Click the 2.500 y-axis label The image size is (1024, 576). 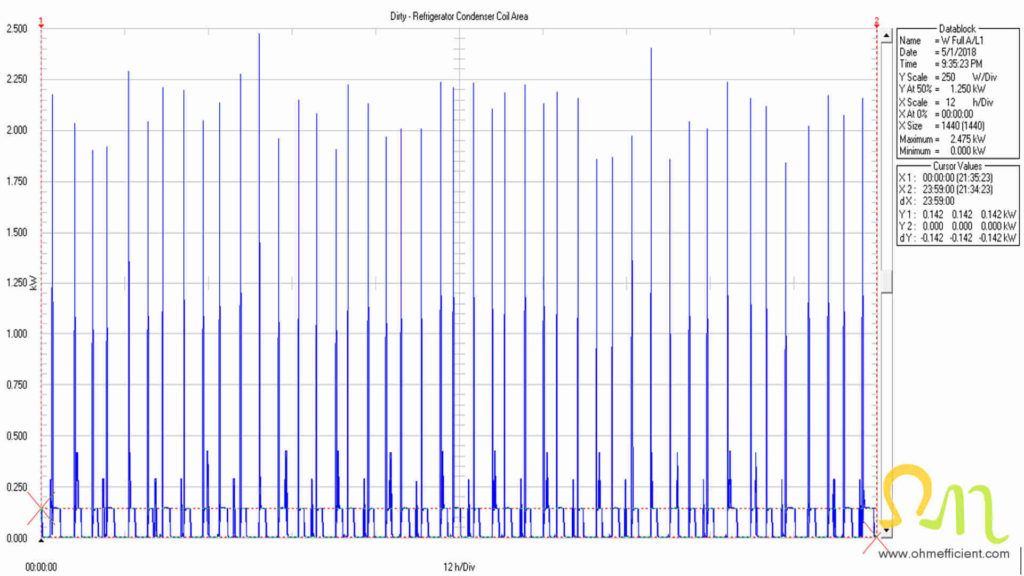(16, 29)
